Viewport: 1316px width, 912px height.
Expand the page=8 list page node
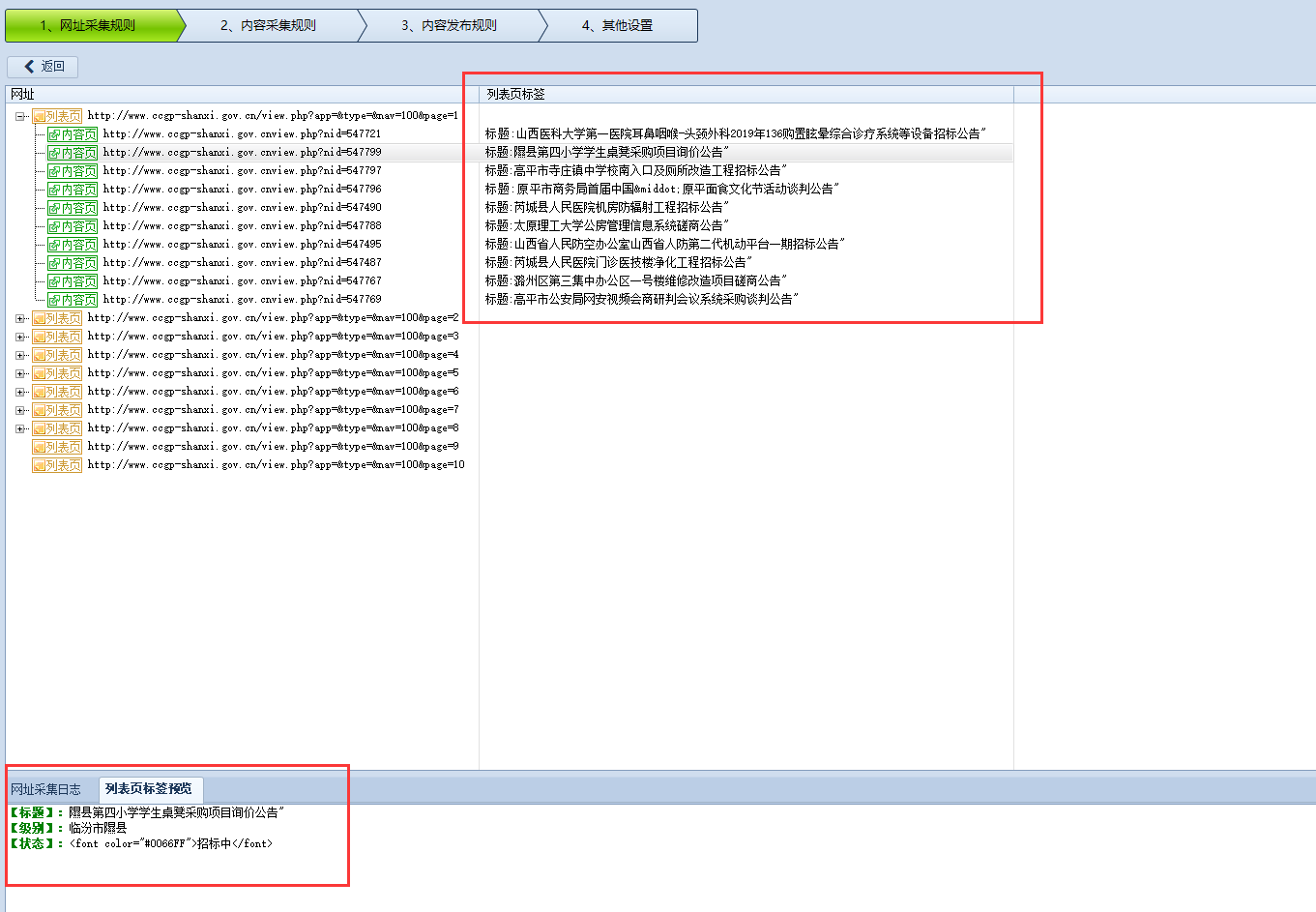click(x=20, y=428)
